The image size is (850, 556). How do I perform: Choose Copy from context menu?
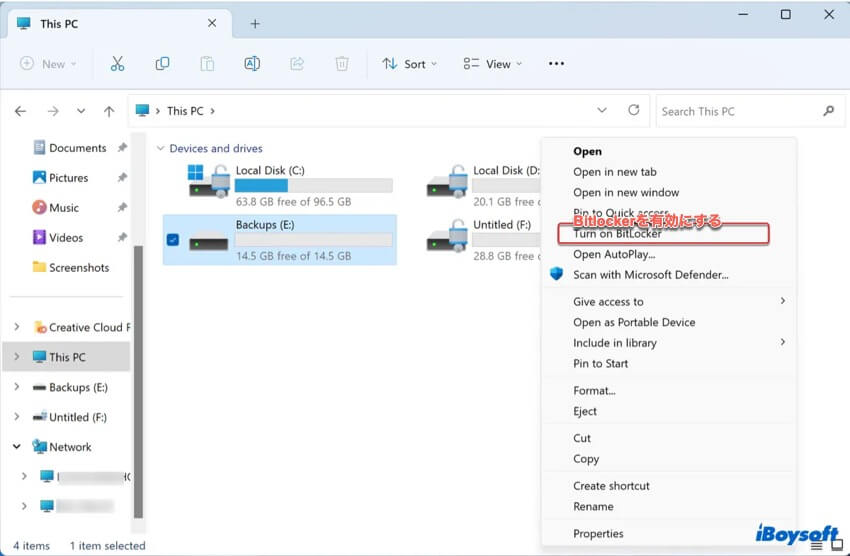586,458
